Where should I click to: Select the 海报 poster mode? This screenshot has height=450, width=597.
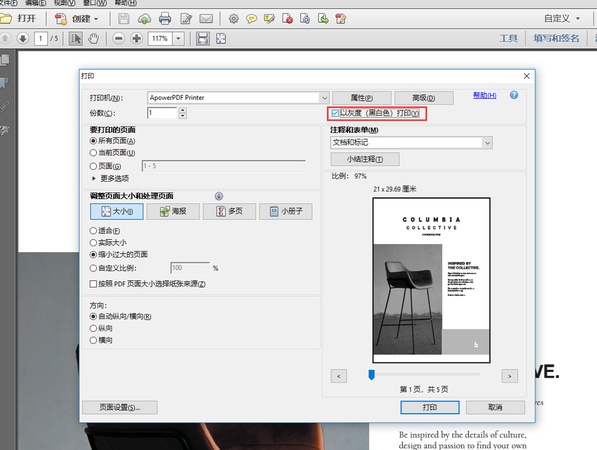173,211
